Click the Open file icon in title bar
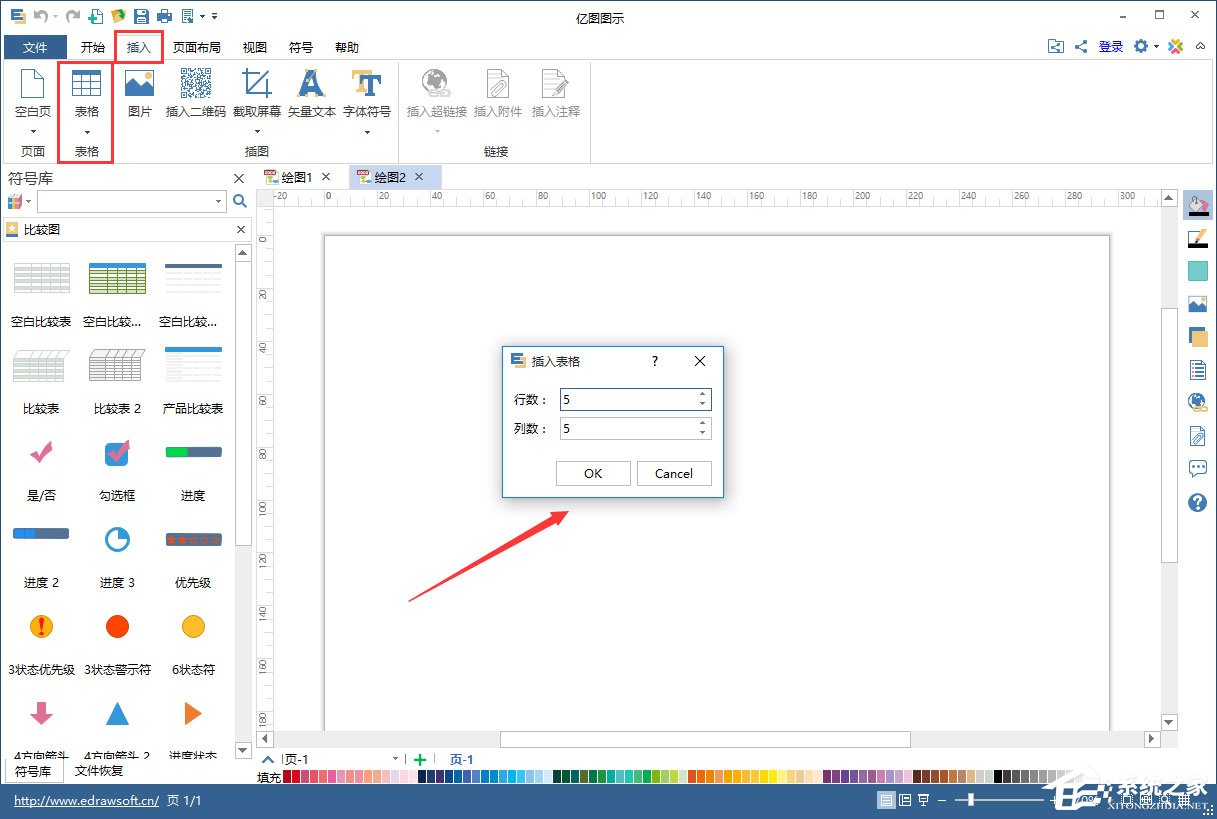The image size is (1217, 819). point(118,16)
